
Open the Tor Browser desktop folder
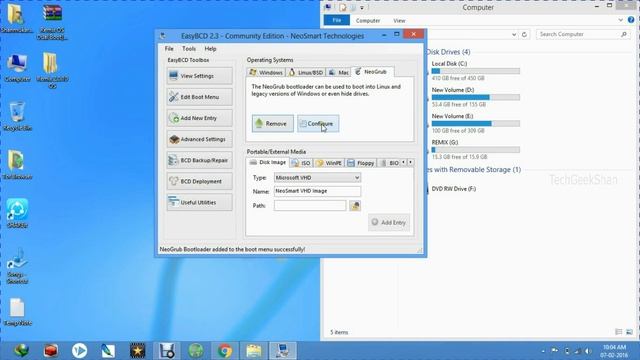[x=17, y=165]
